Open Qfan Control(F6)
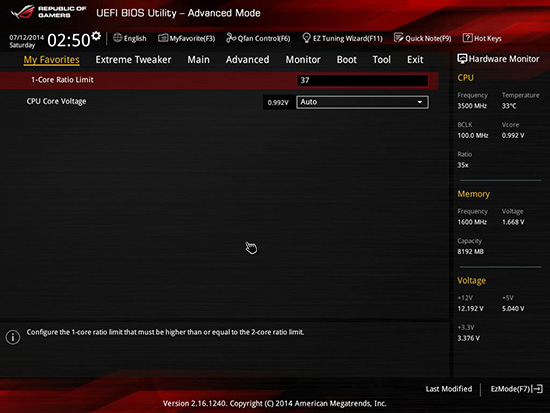Image resolution: width=550 pixels, height=413 pixels. 264,38
